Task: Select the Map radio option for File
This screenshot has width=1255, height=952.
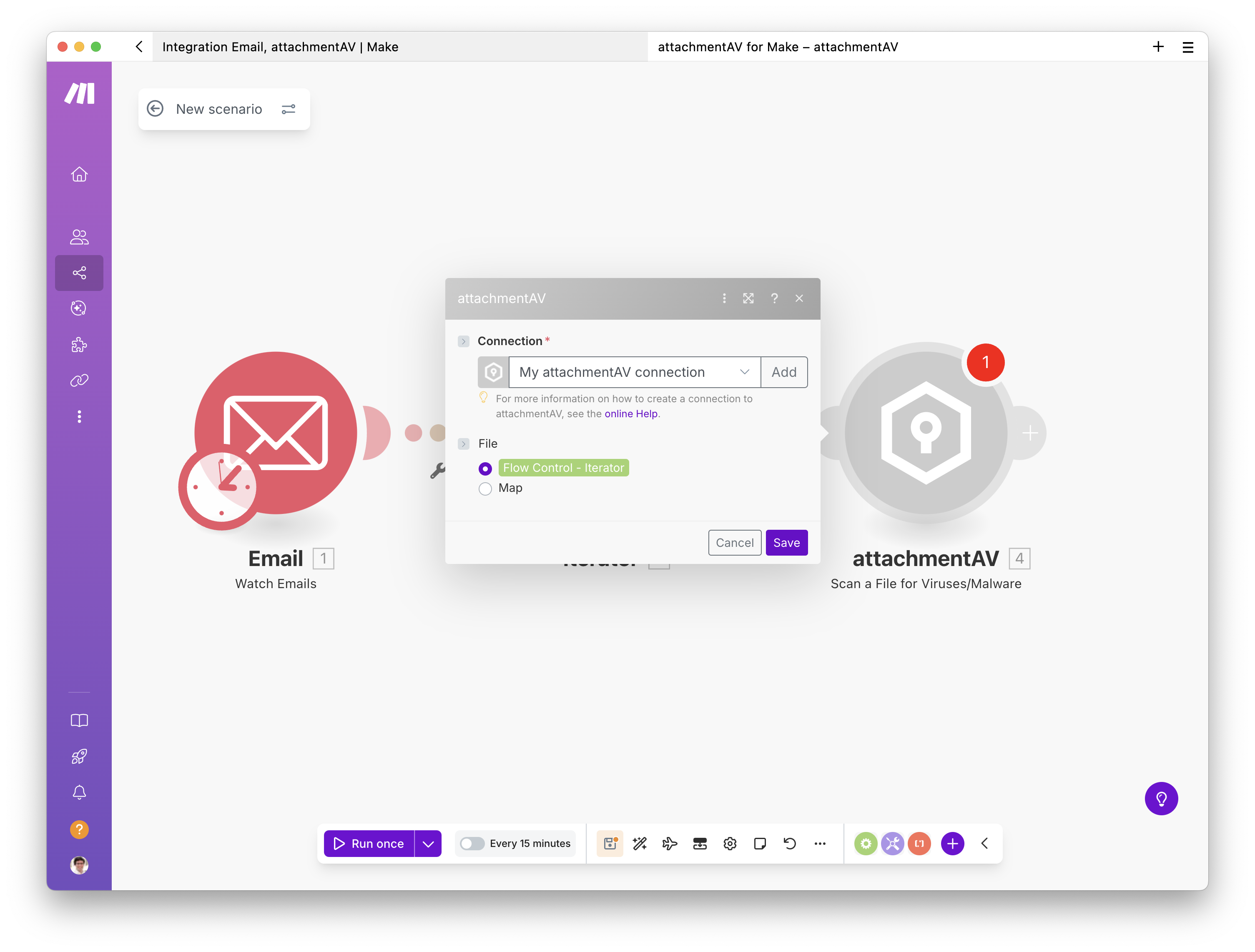Action: pyautogui.click(x=485, y=489)
